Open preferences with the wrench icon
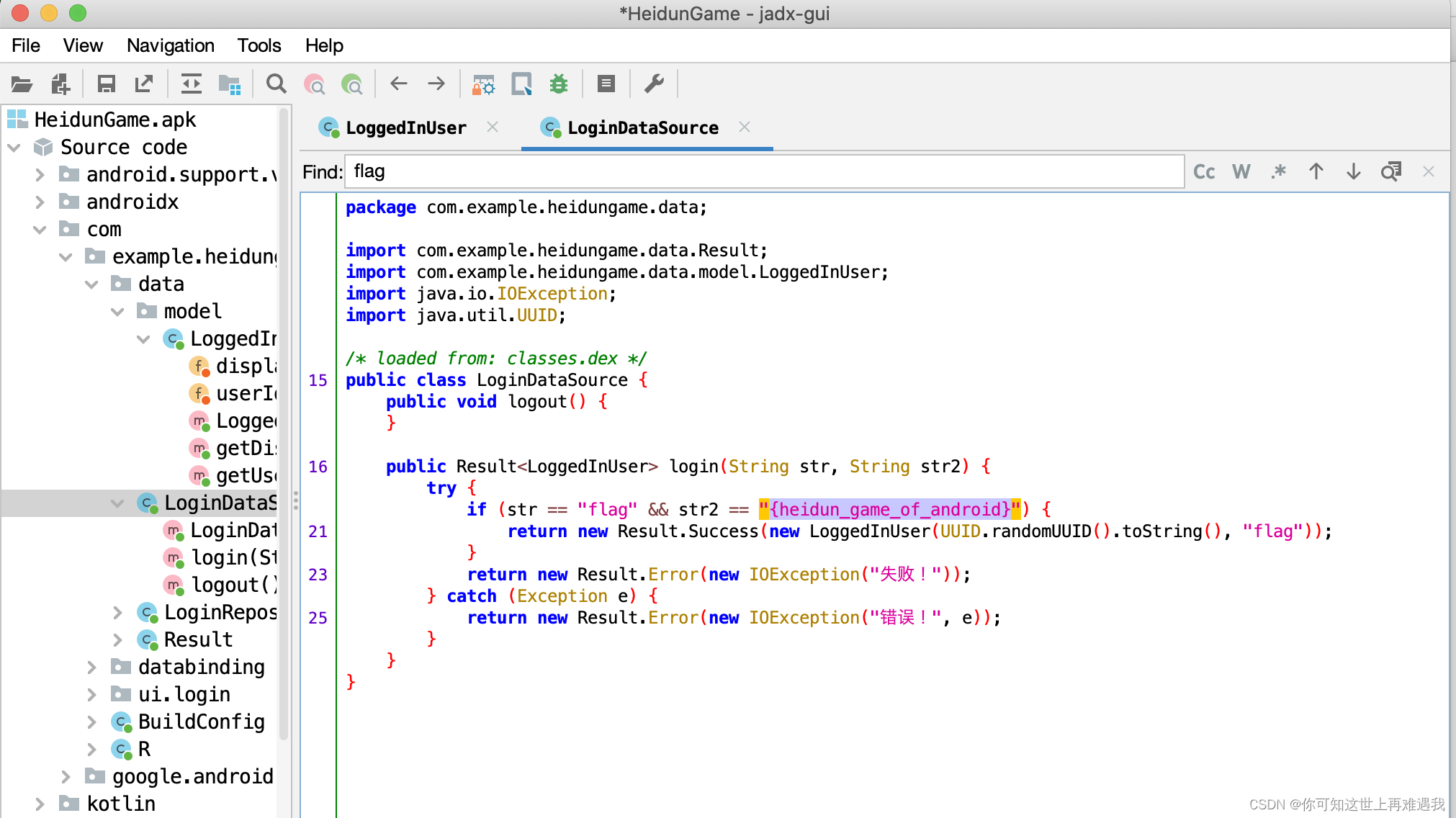The width and height of the screenshot is (1456, 818). [654, 84]
